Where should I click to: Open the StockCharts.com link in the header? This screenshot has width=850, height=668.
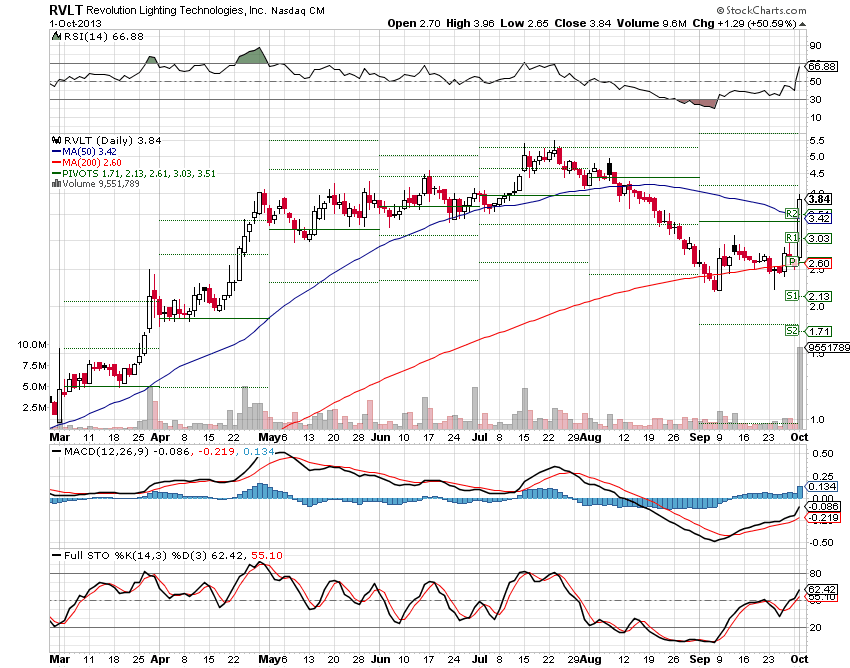point(761,10)
